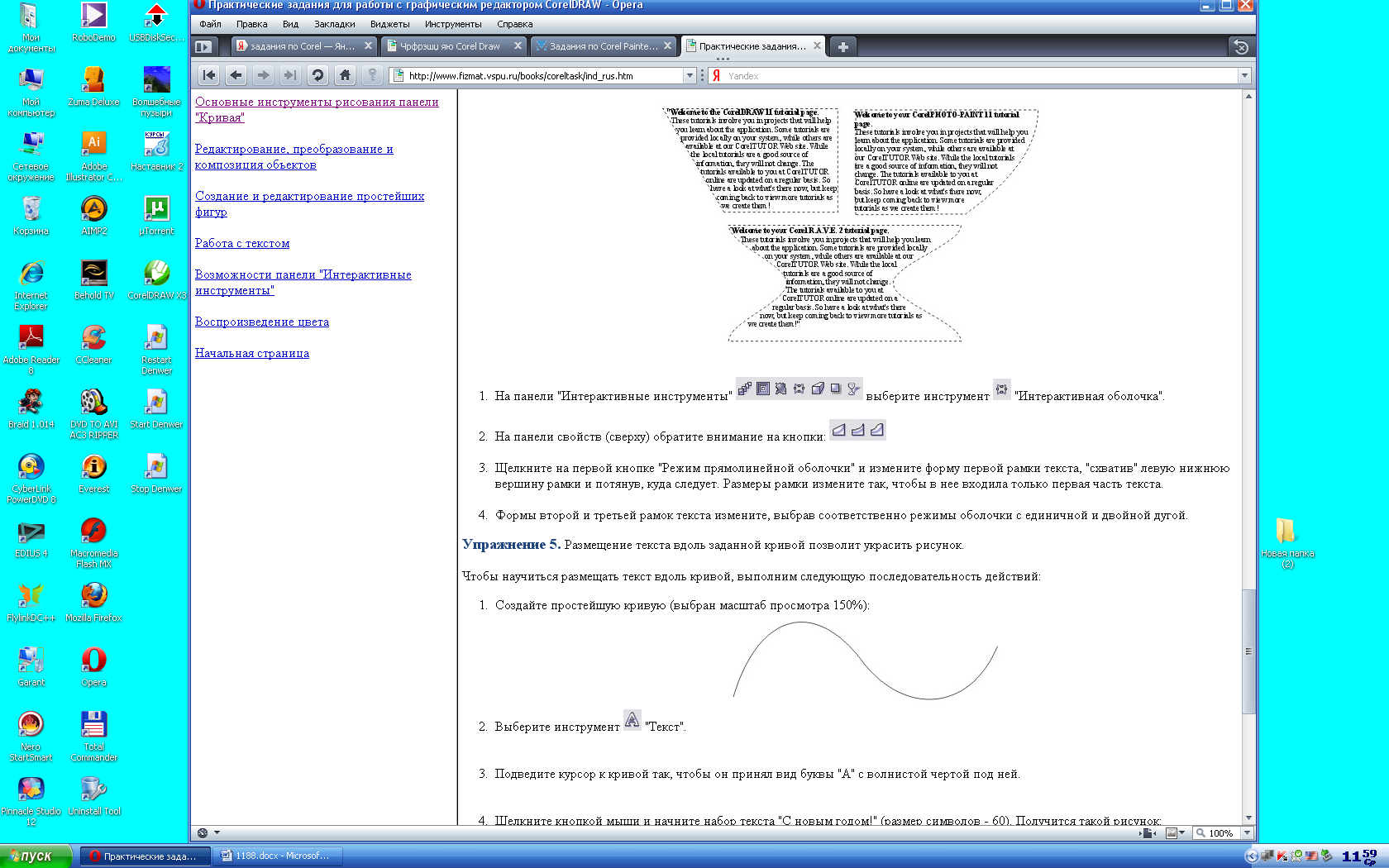This screenshot has height=868, width=1389.
Task: Click the Yandex search input field
Action: [981, 75]
